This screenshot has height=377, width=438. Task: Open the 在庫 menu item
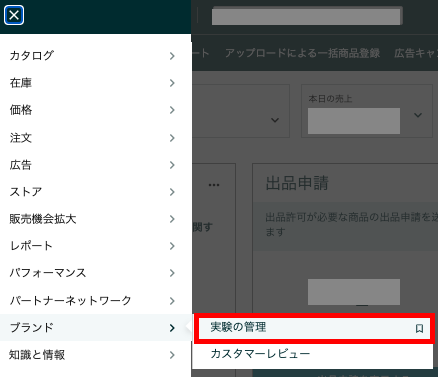tap(96, 83)
